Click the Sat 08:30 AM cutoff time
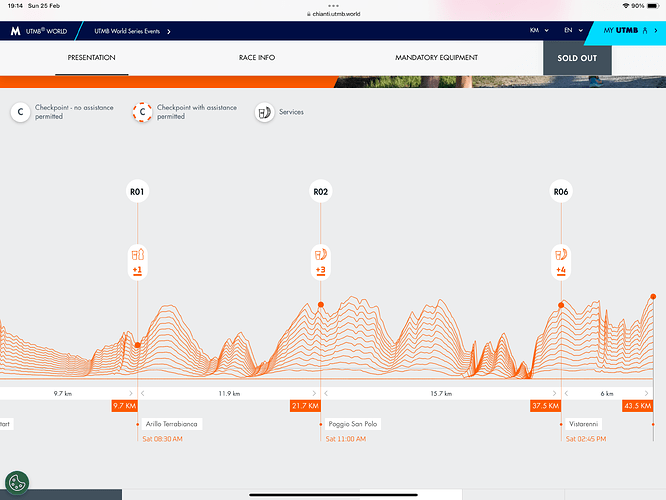 click(x=163, y=439)
